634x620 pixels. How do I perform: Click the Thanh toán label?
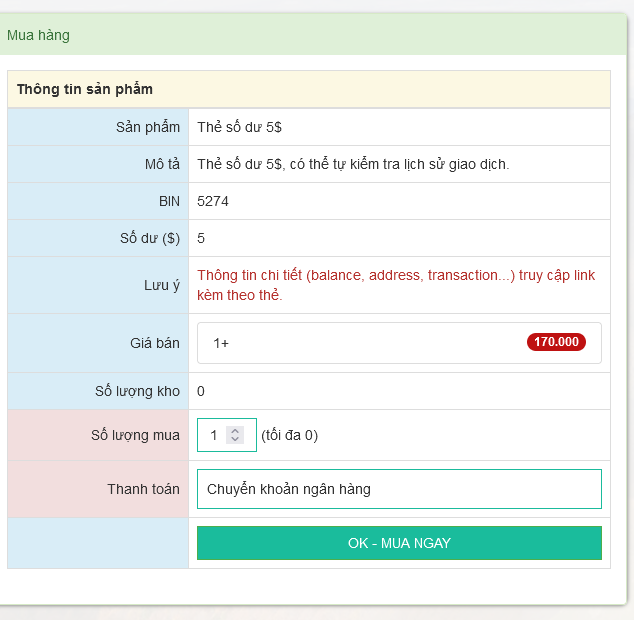click(x=144, y=489)
